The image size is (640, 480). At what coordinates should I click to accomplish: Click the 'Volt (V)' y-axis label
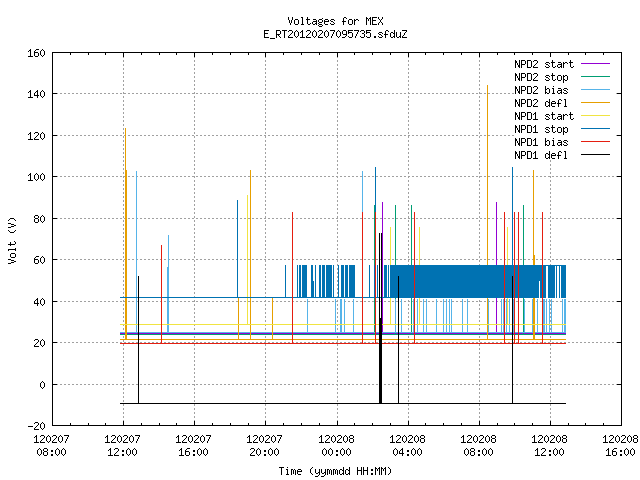tap(12, 240)
